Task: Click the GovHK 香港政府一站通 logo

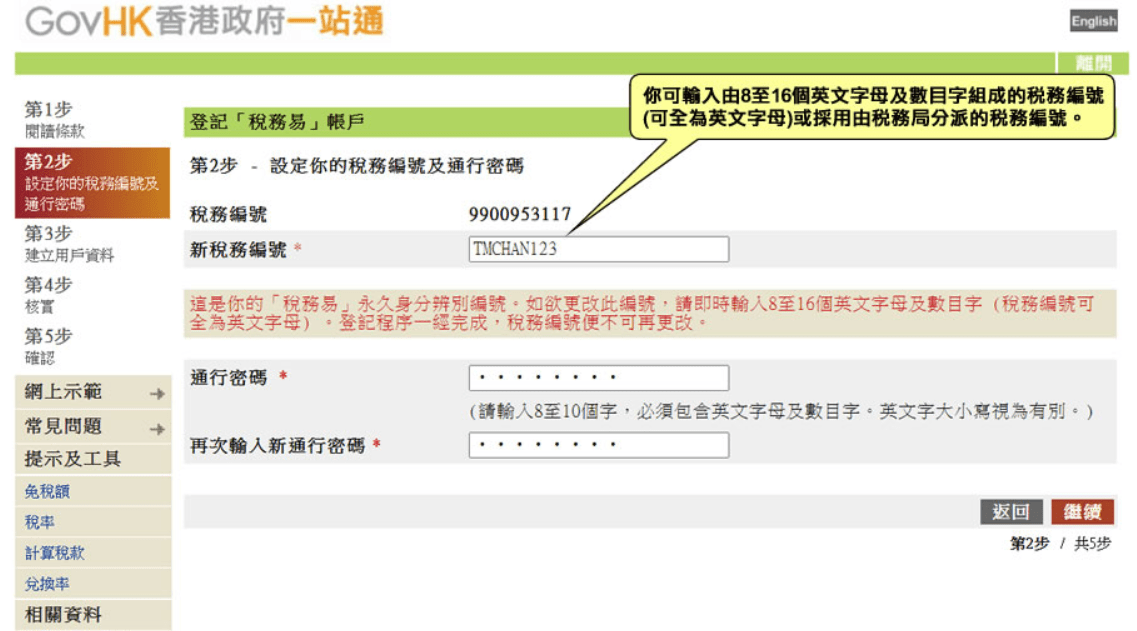Action: point(204,22)
